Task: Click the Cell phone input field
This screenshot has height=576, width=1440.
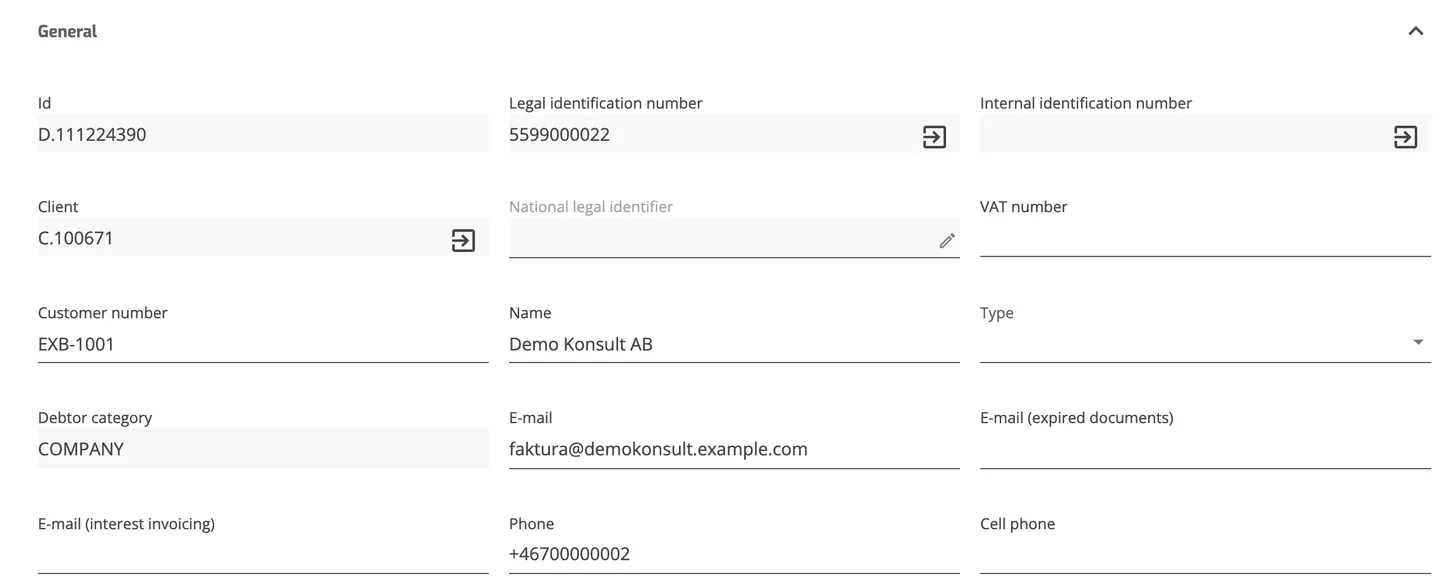Action: (x=1205, y=554)
